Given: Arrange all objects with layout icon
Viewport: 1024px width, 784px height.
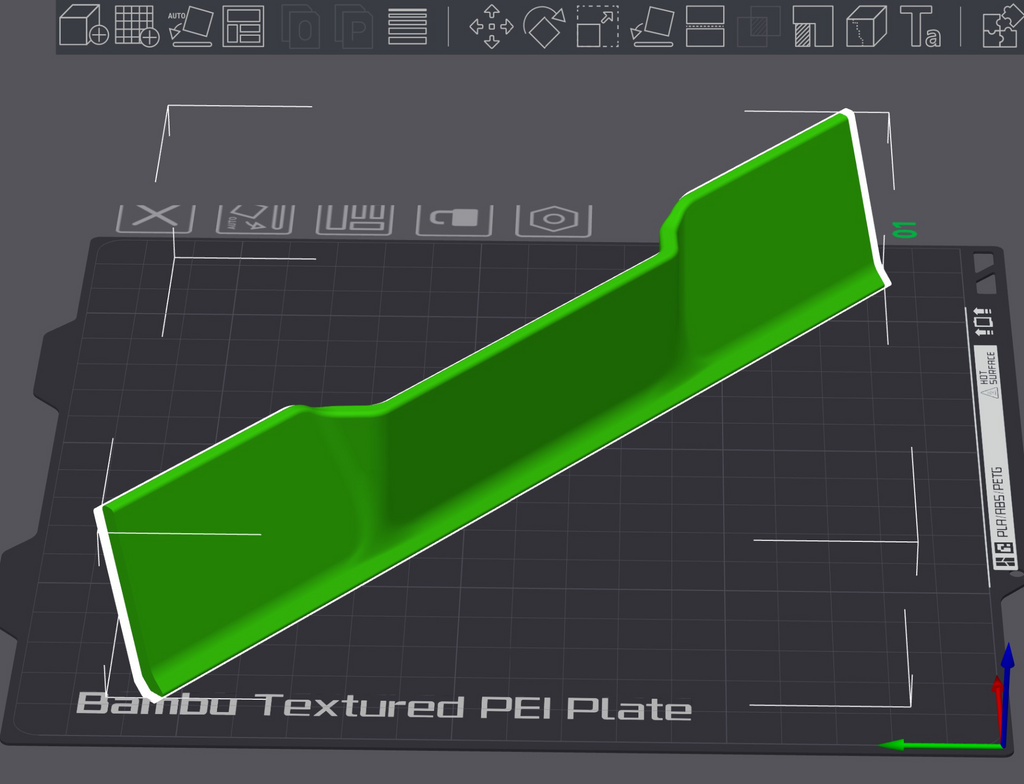Looking at the screenshot, I should 243,26.
